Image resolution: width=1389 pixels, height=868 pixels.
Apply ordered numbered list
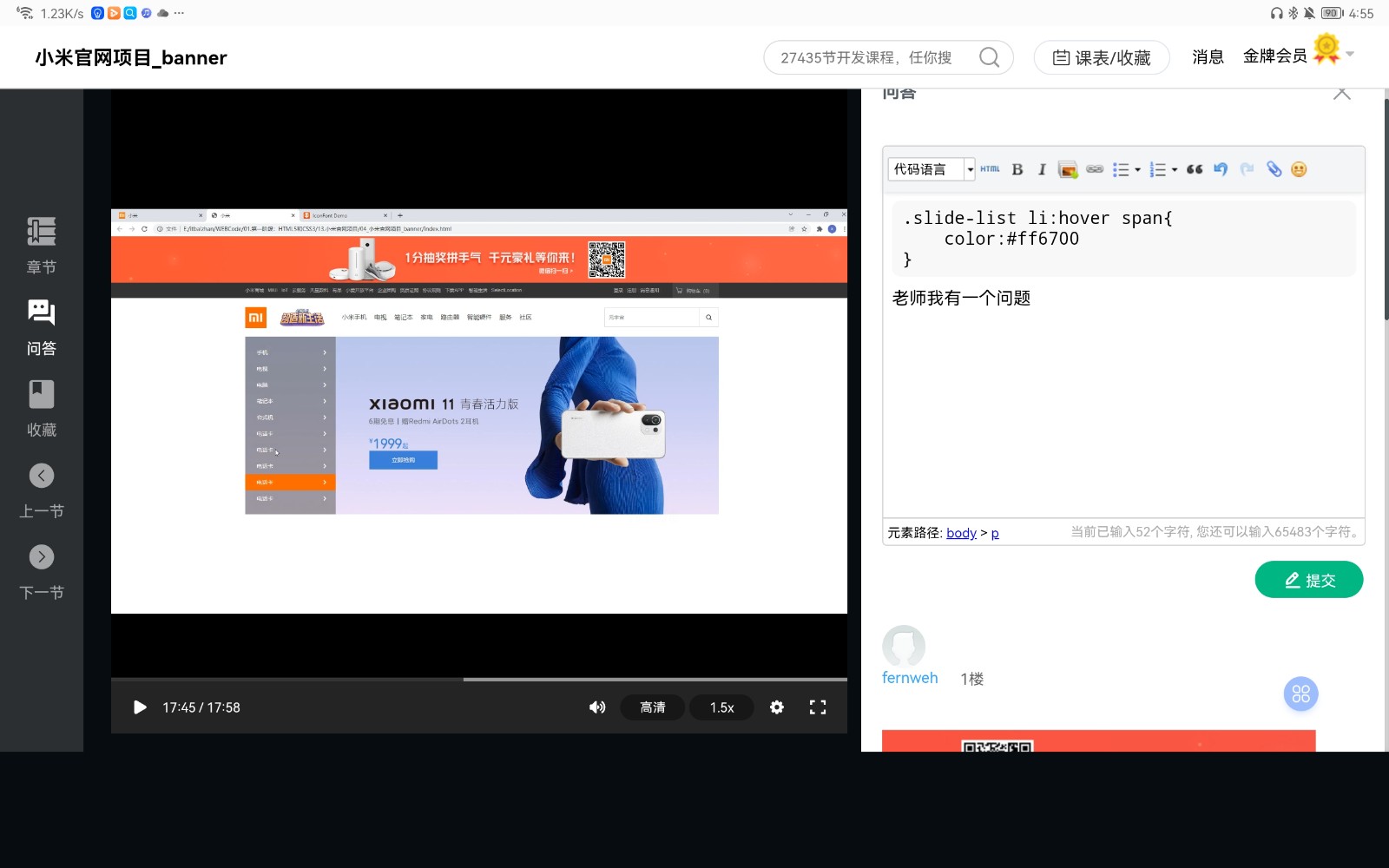(x=1157, y=169)
